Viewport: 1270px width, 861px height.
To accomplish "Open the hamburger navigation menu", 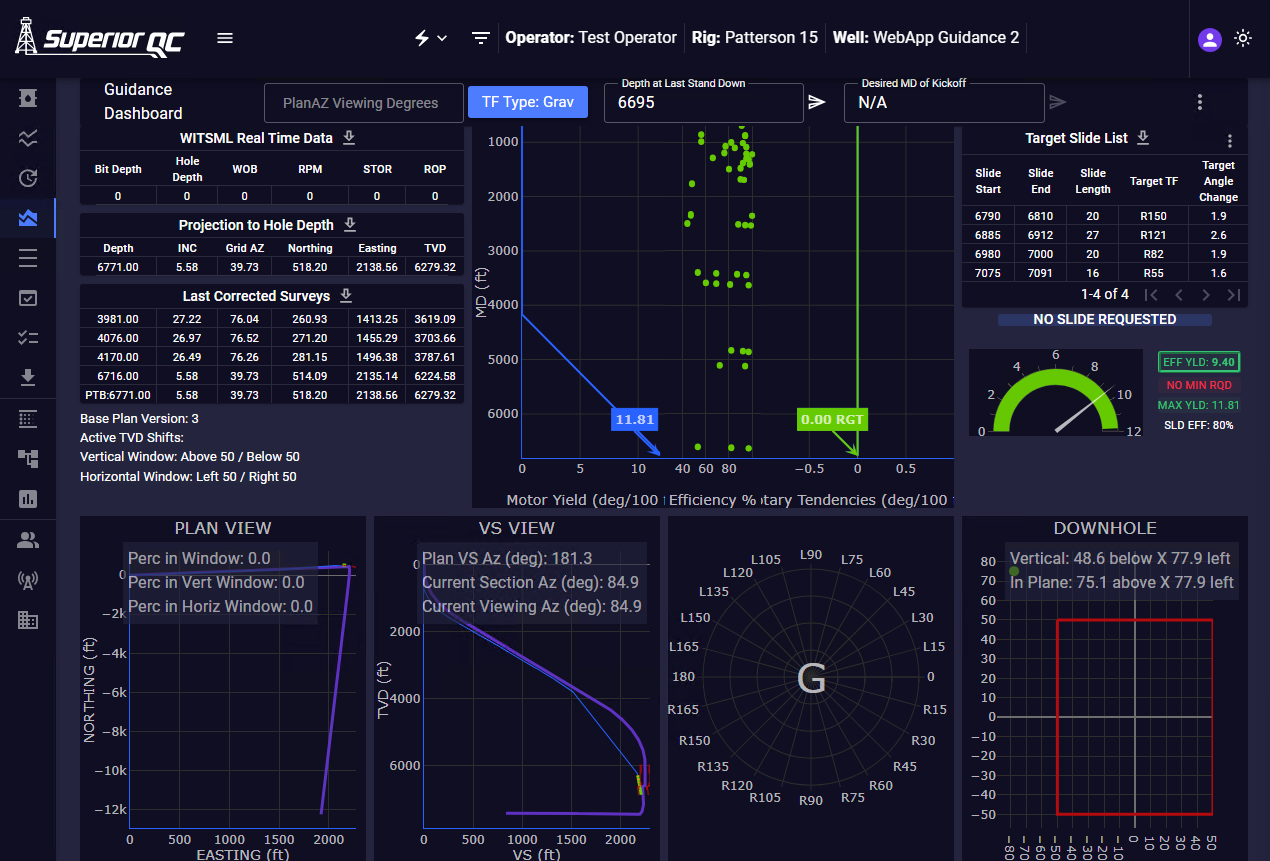I will tap(224, 37).
